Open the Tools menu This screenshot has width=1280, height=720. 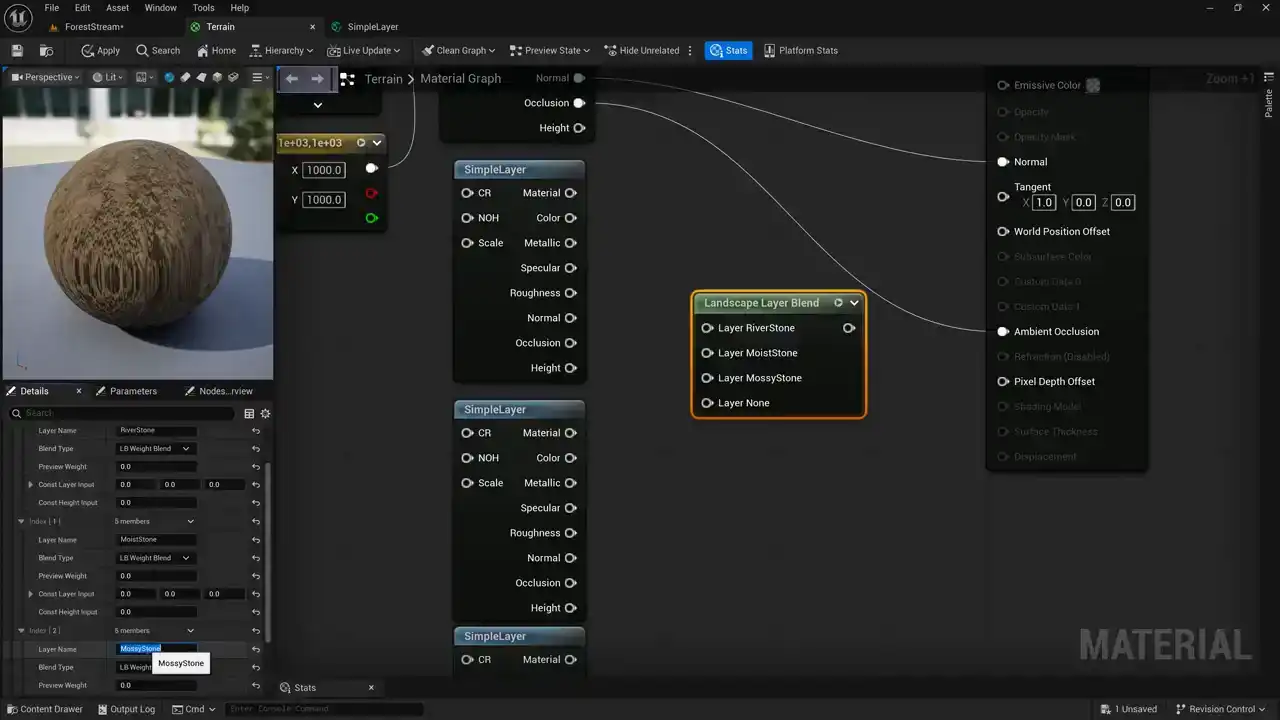click(x=203, y=7)
